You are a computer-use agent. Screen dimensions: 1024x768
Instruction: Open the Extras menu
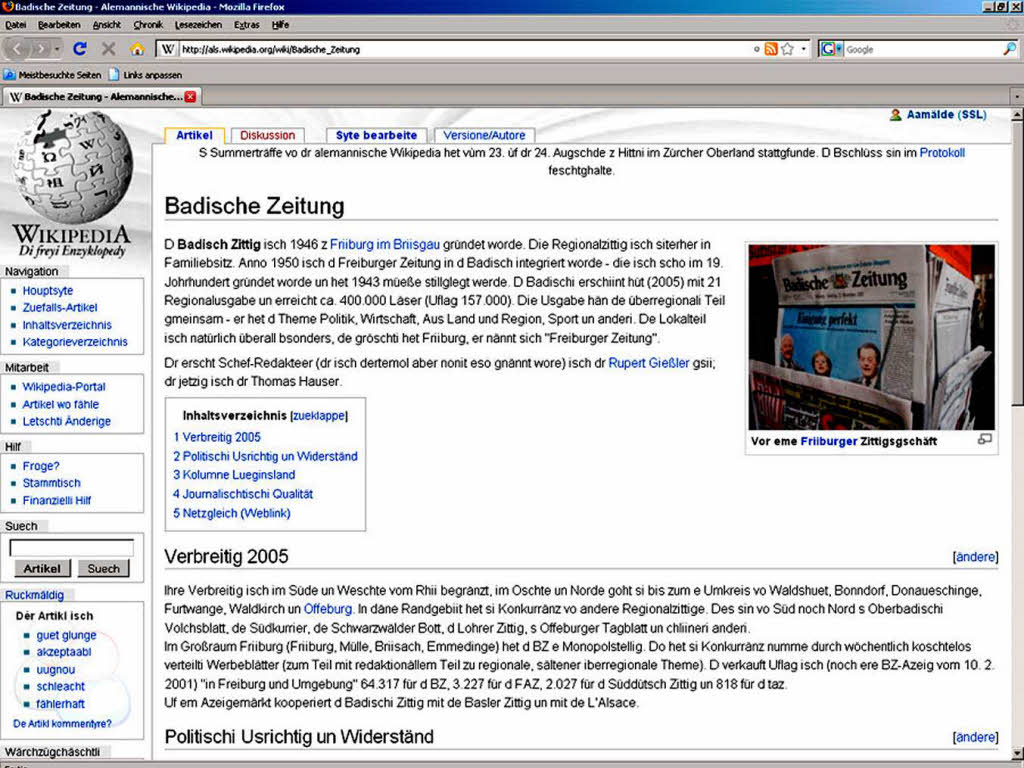tap(246, 25)
